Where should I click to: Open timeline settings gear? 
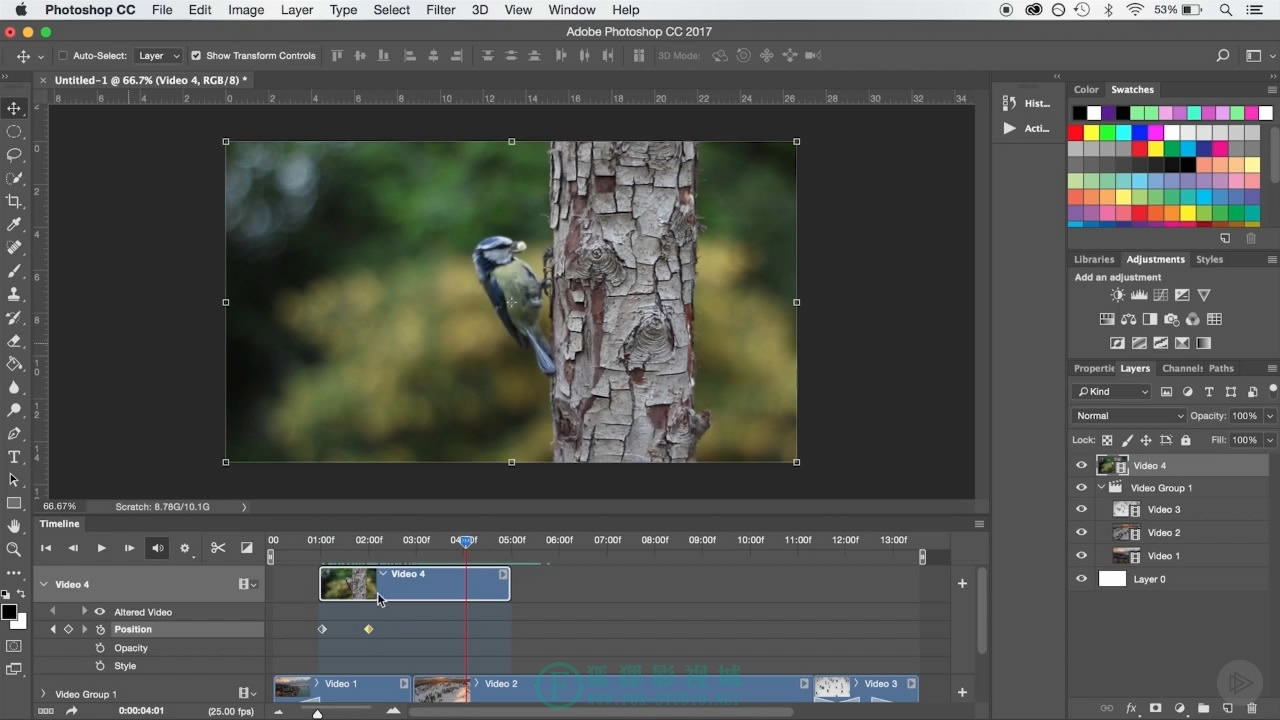point(185,548)
